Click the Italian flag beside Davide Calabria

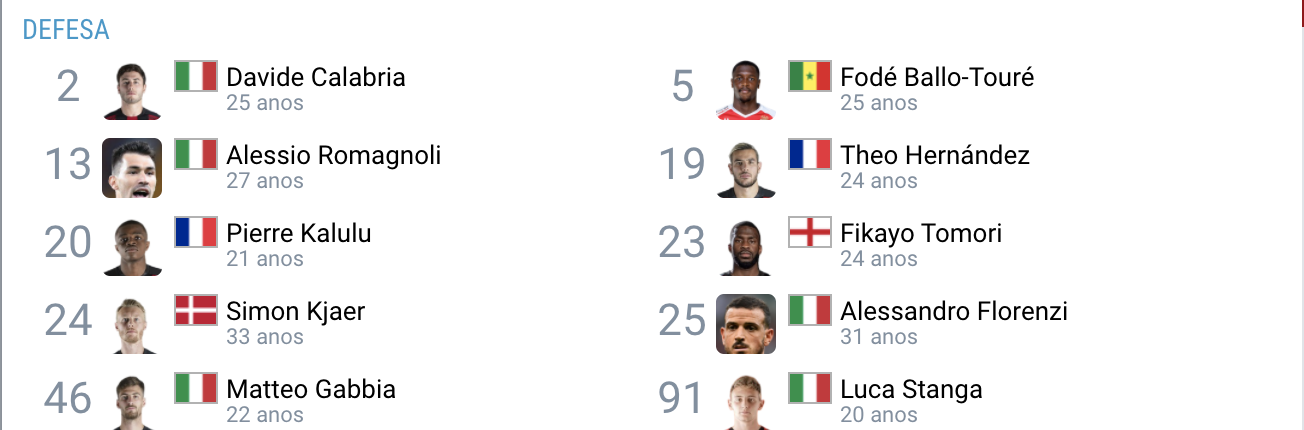pyautogui.click(x=196, y=76)
